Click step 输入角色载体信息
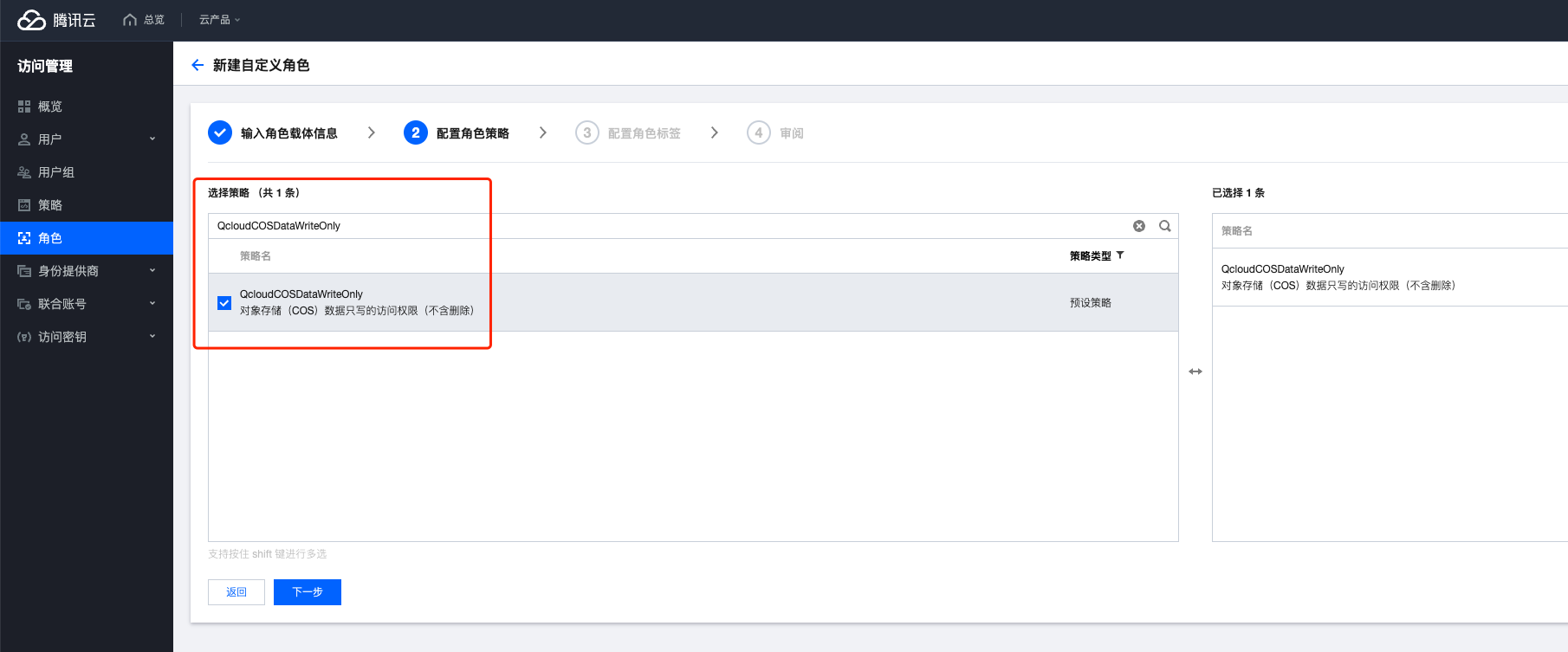The image size is (1568, 652). click(x=289, y=133)
